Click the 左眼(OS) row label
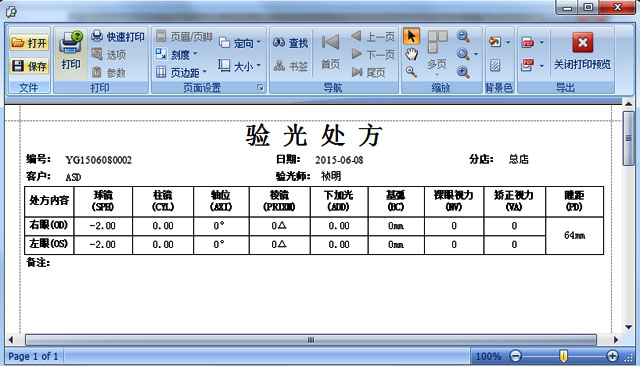This screenshot has height=366, width=640. (49, 244)
